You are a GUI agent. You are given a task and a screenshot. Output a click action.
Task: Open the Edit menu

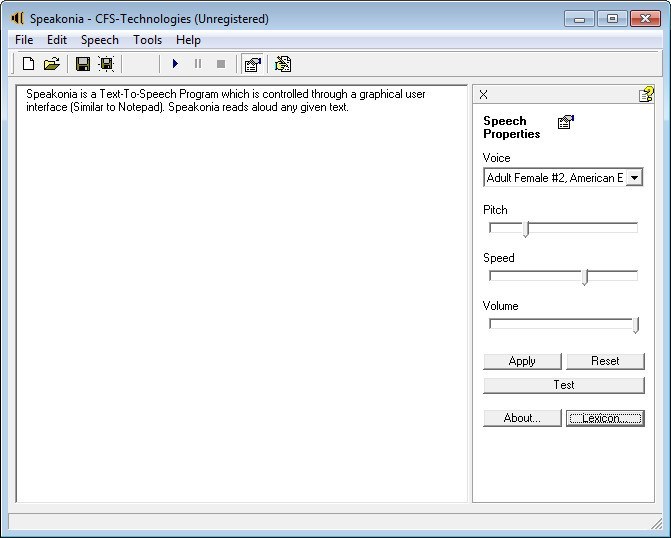(x=57, y=40)
